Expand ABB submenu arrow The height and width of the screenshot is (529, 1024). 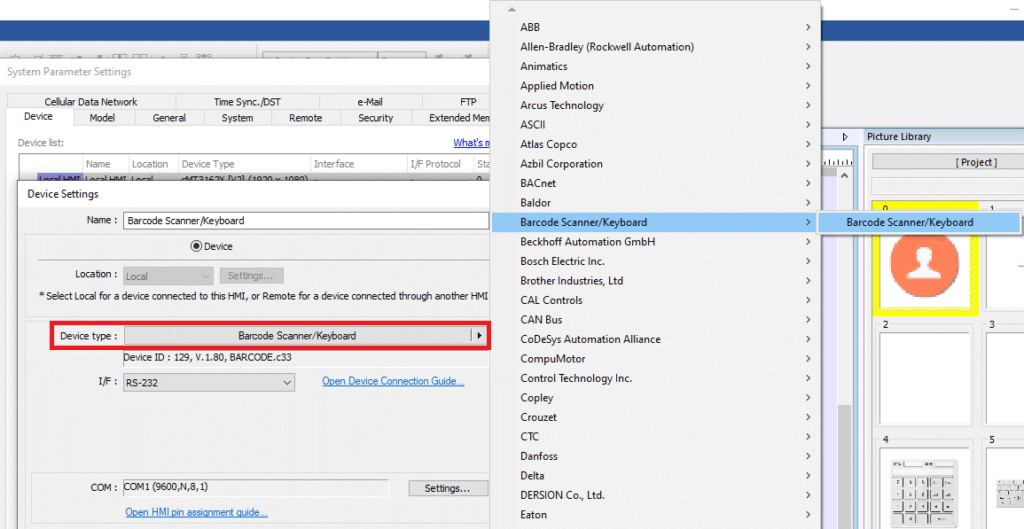(808, 27)
